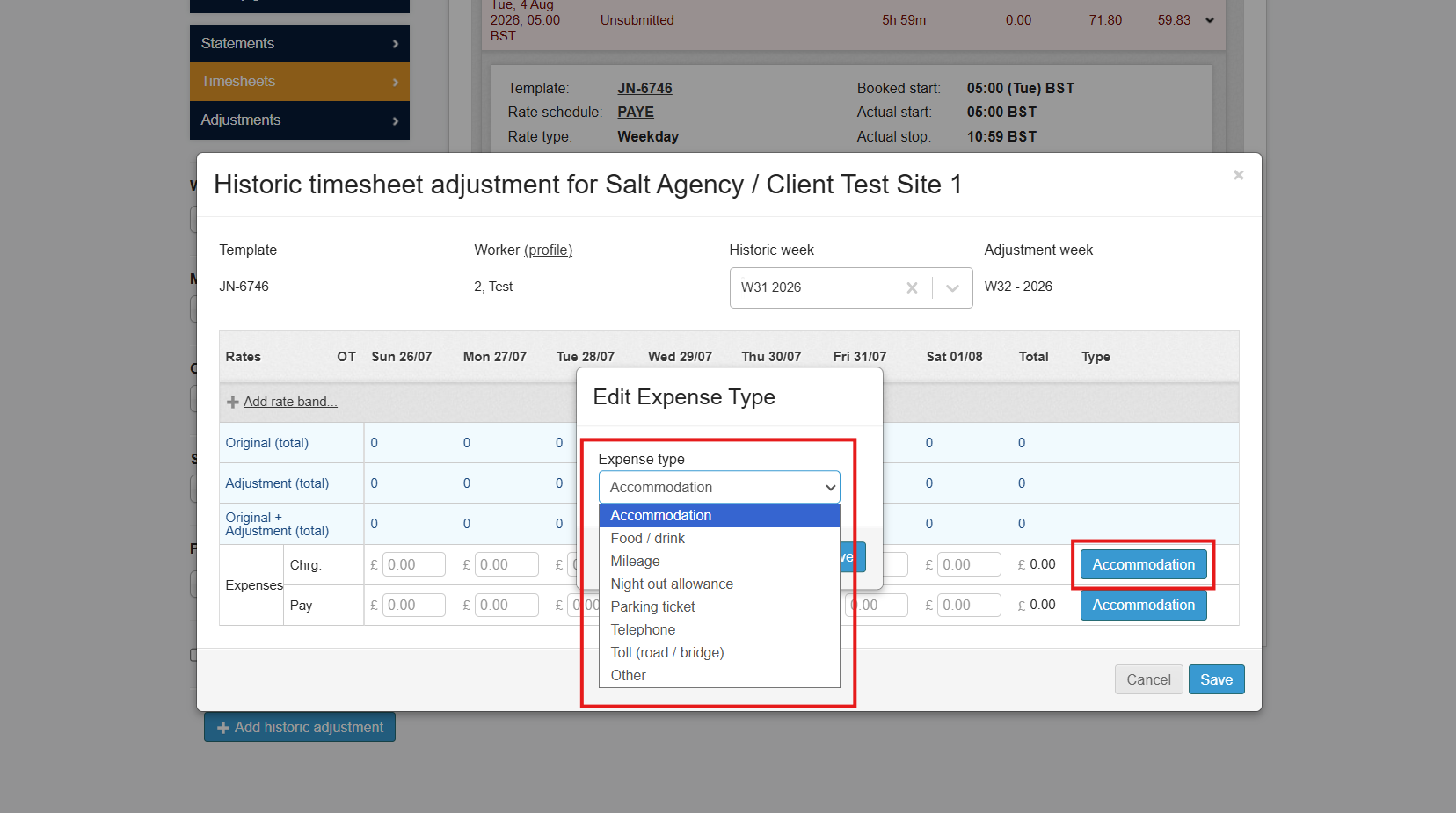1456x813 pixels.
Task: Click the Unsubmitted status text
Action: point(637,20)
